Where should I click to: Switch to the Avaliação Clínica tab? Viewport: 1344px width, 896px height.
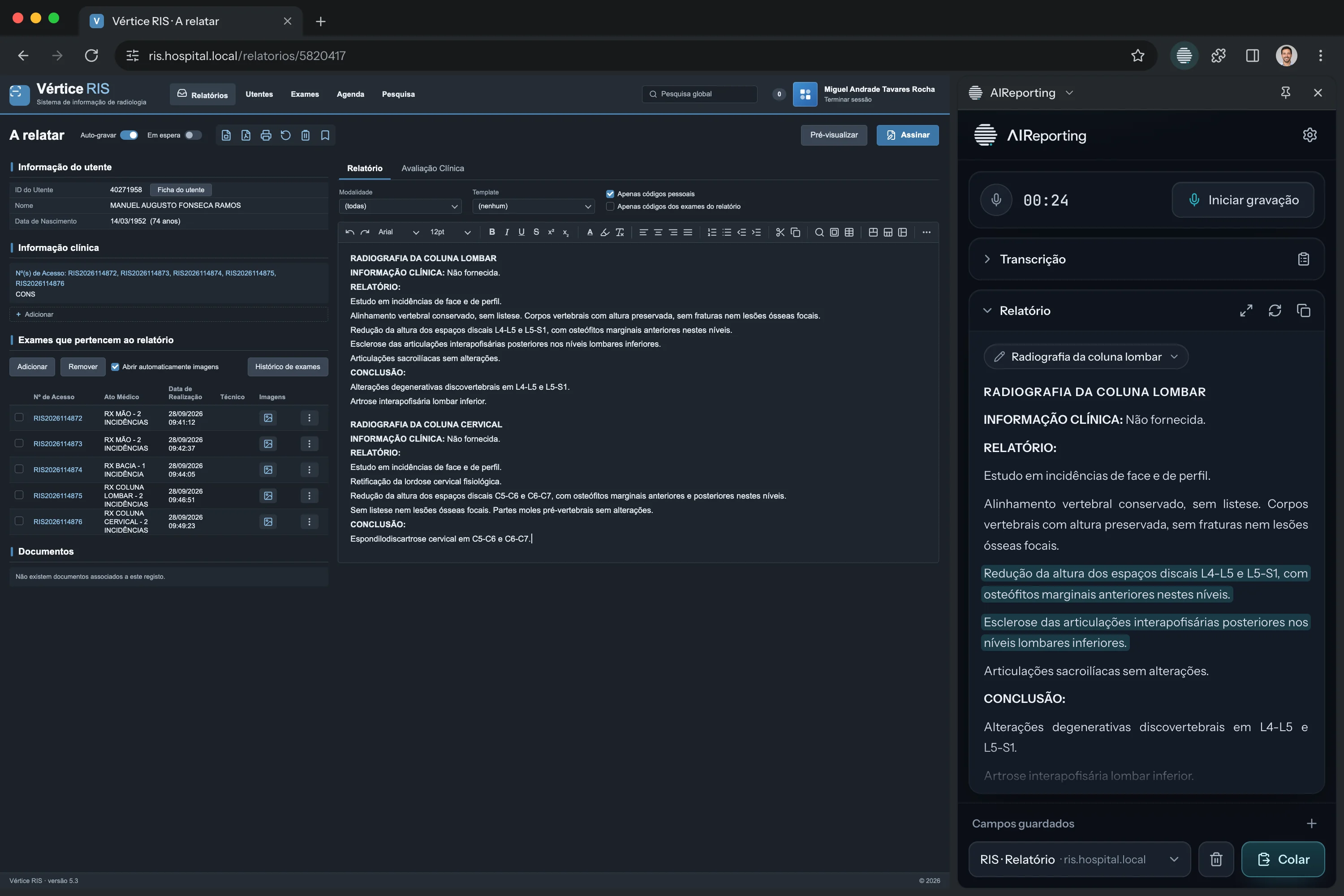(x=433, y=168)
